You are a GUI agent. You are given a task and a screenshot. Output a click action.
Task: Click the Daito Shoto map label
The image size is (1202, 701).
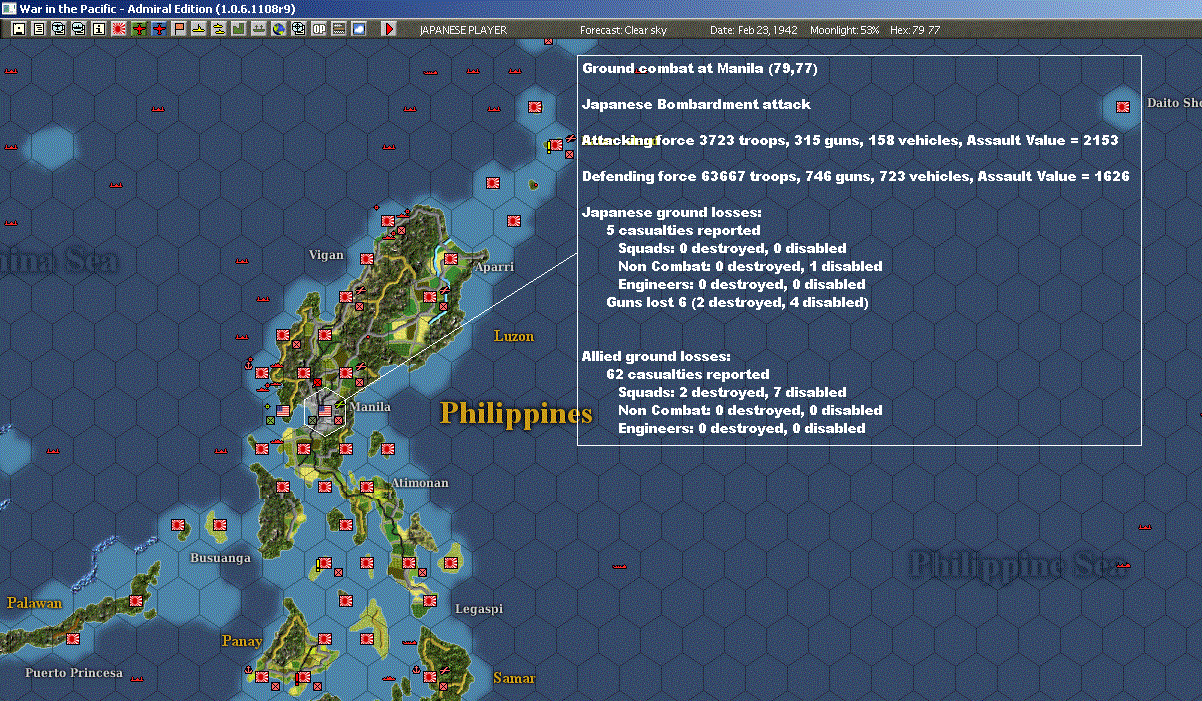(x=1174, y=103)
